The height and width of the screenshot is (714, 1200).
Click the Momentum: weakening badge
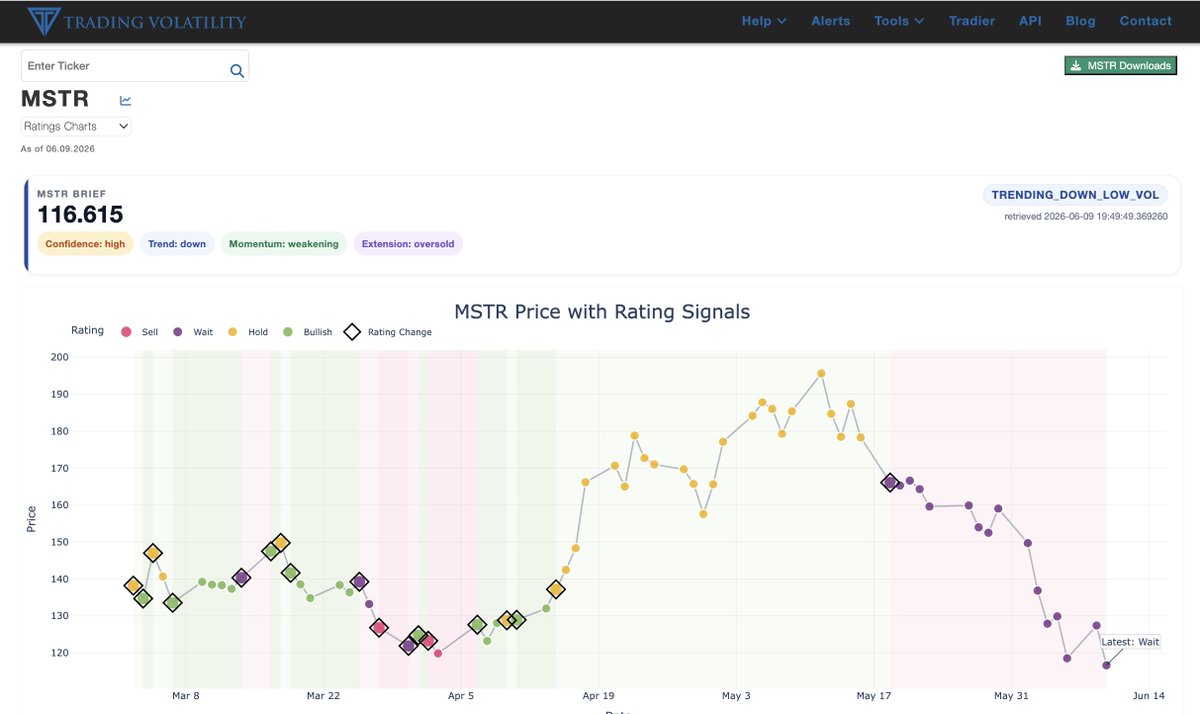(283, 244)
